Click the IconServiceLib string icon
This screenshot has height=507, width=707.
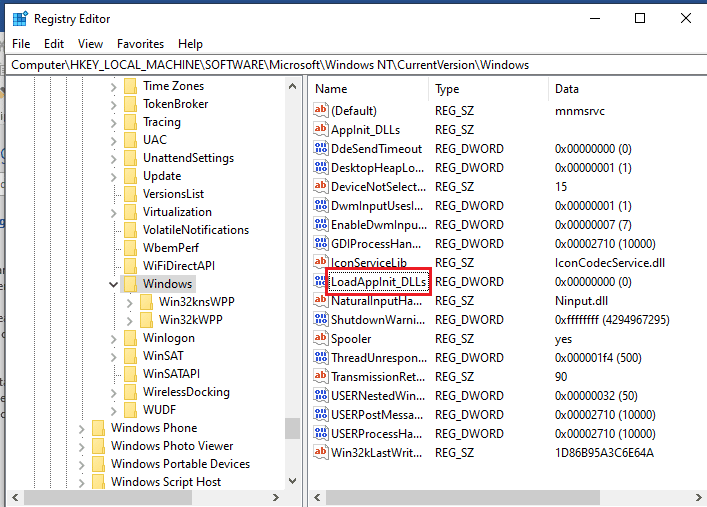pos(321,262)
